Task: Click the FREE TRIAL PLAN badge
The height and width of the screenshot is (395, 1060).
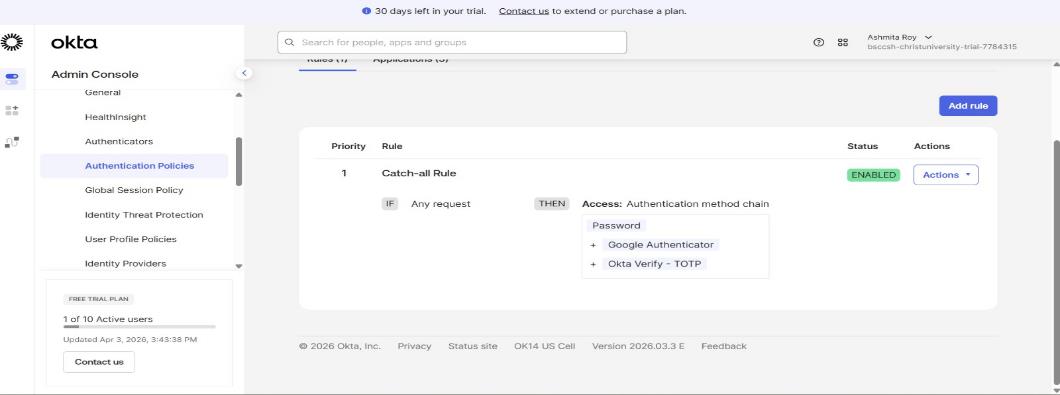Action: (x=99, y=299)
